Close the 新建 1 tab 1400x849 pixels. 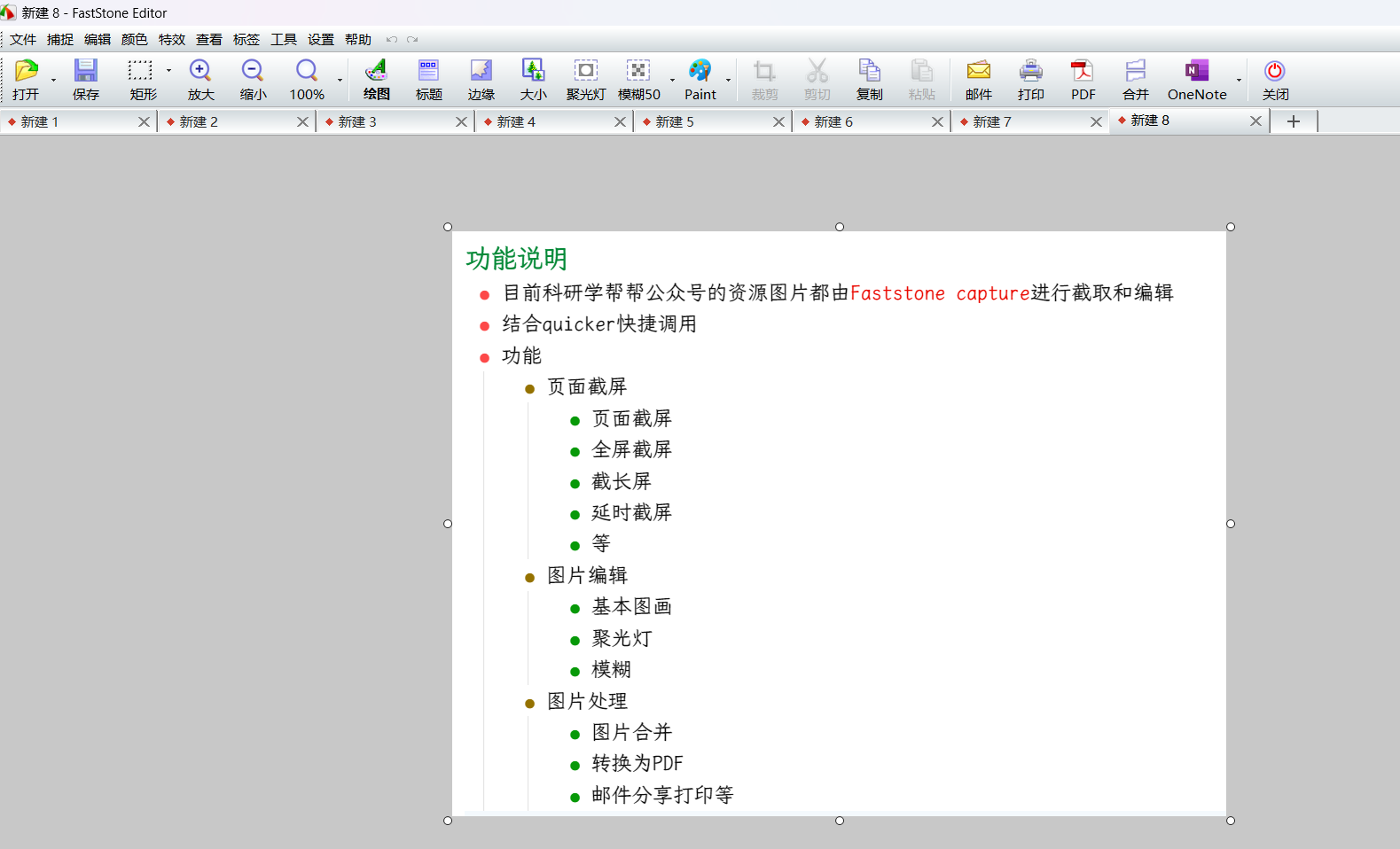click(144, 122)
